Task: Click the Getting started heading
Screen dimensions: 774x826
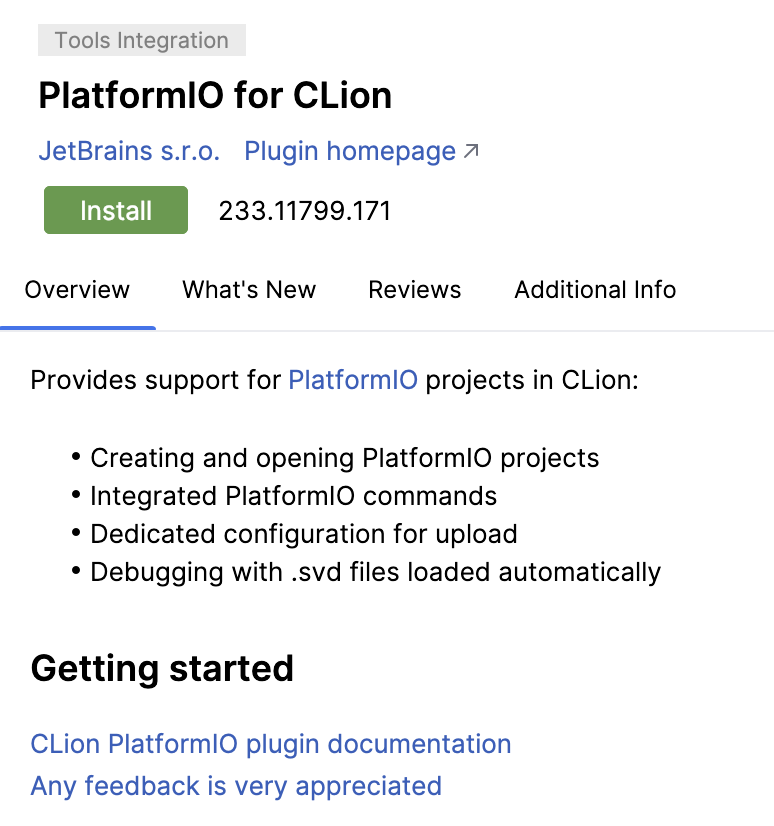Action: [163, 668]
